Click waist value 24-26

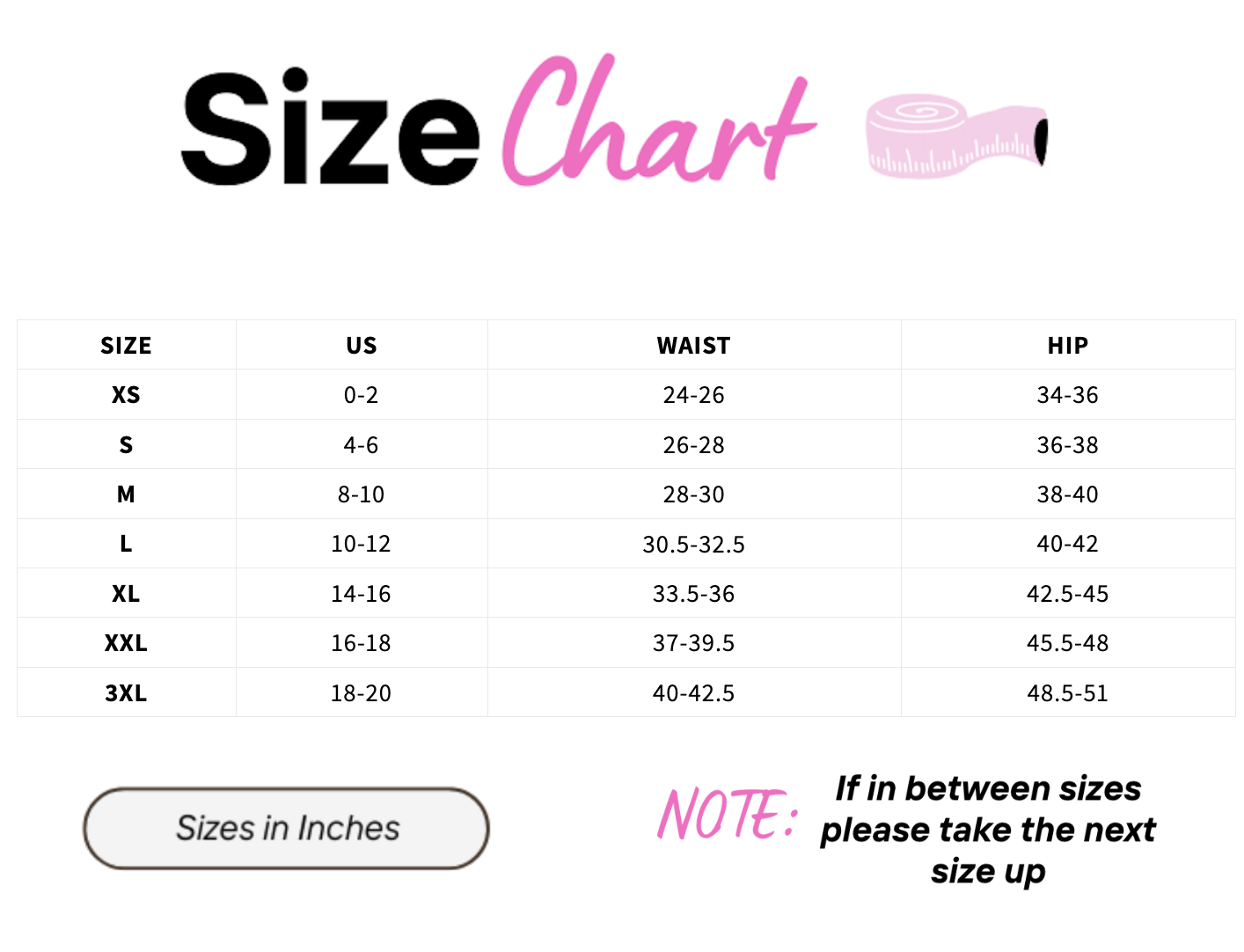click(x=693, y=395)
